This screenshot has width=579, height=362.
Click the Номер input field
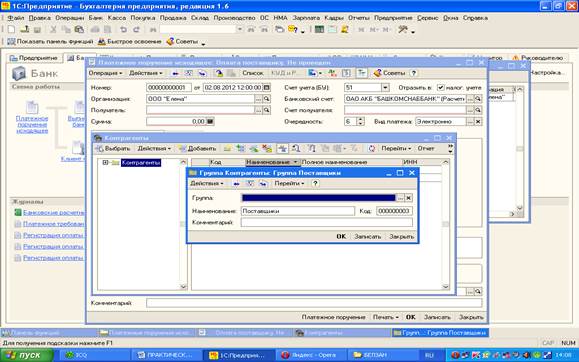(169, 88)
